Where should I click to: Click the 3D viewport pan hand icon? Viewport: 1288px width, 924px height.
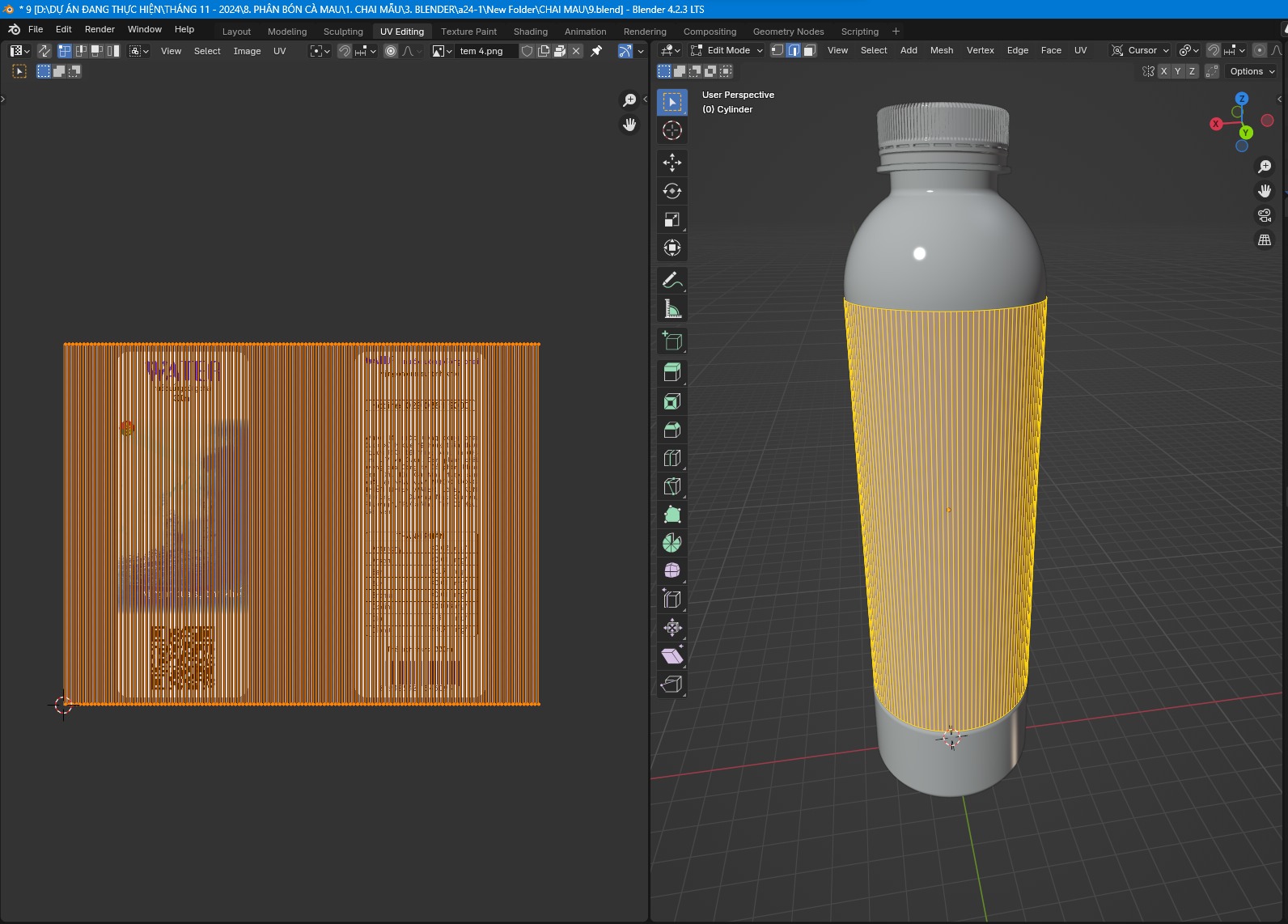(x=1265, y=191)
